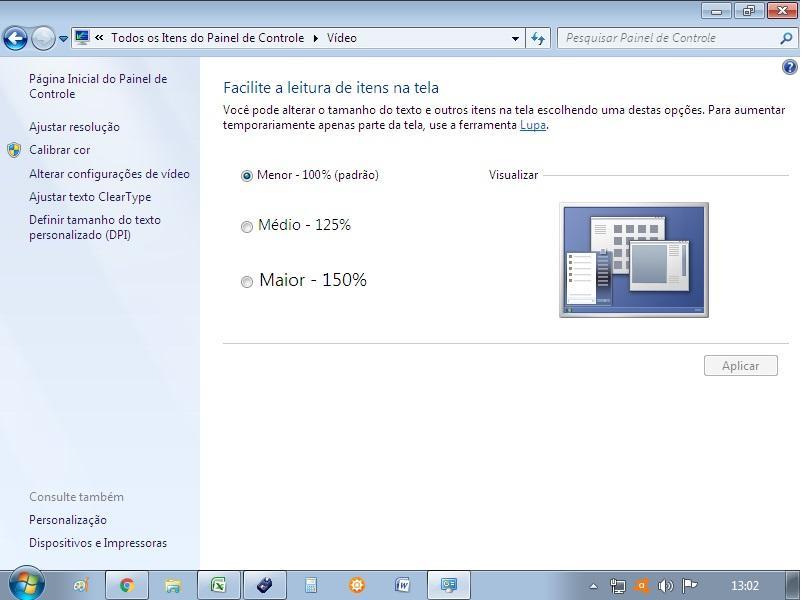Click the 13:02 clock
804x600 pixels.
tap(745, 586)
